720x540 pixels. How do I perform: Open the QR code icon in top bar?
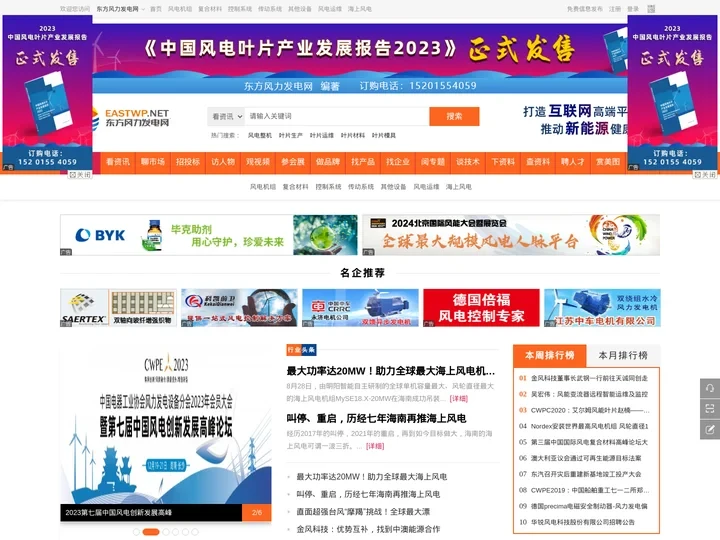[651, 9]
